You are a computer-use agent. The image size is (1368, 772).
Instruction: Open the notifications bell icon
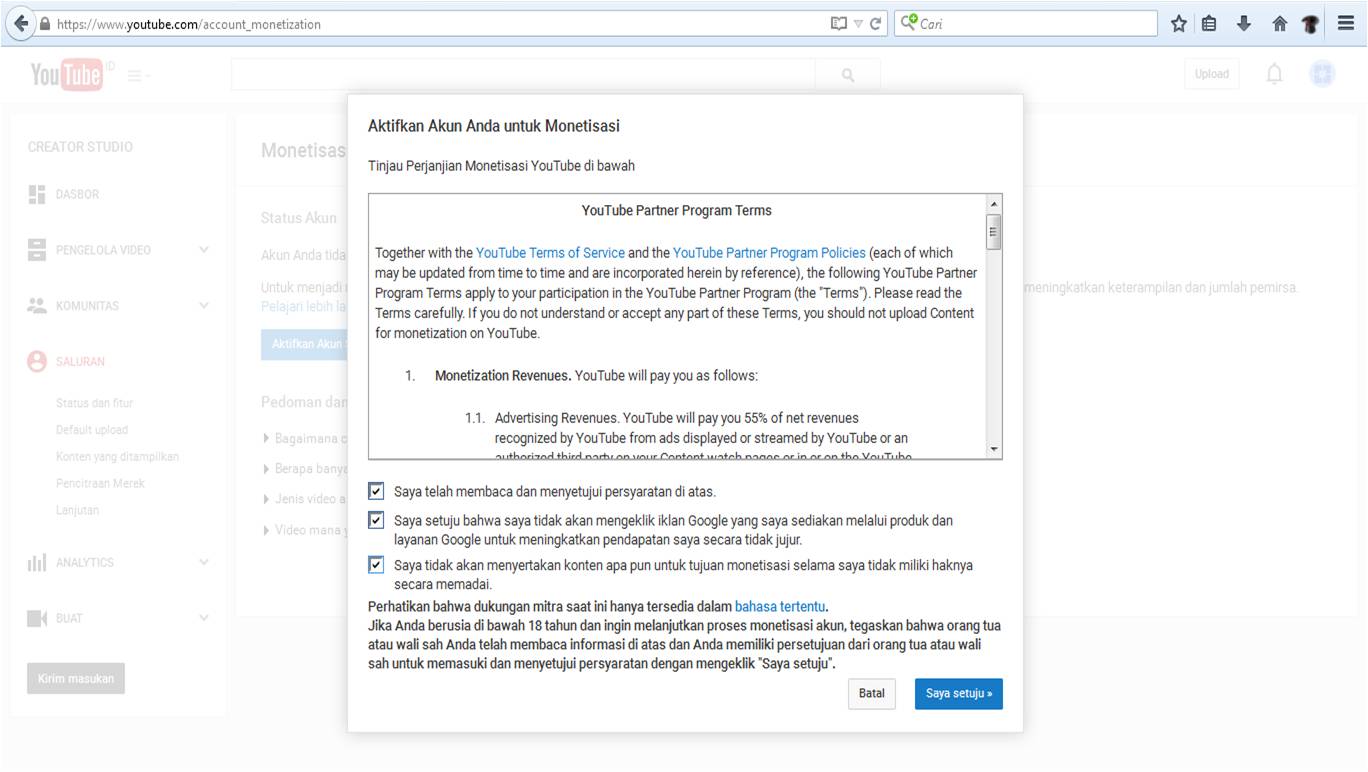pyautogui.click(x=1274, y=74)
